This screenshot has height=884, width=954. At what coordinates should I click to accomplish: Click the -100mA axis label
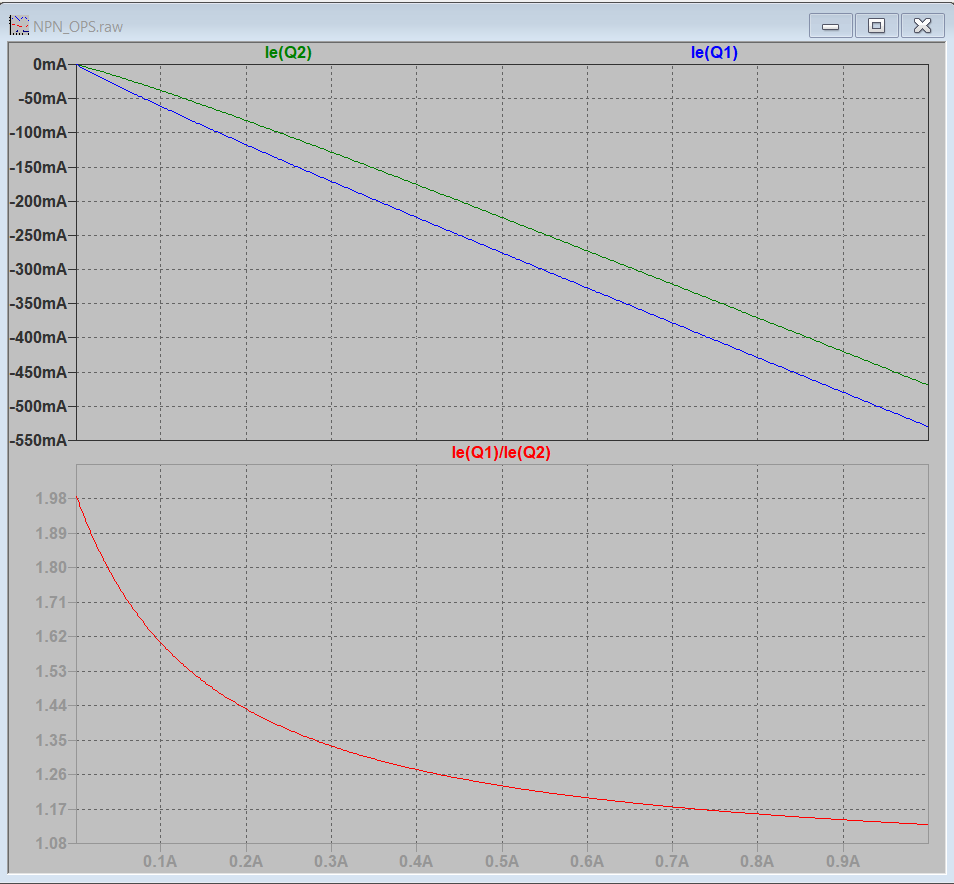pyautogui.click(x=38, y=132)
